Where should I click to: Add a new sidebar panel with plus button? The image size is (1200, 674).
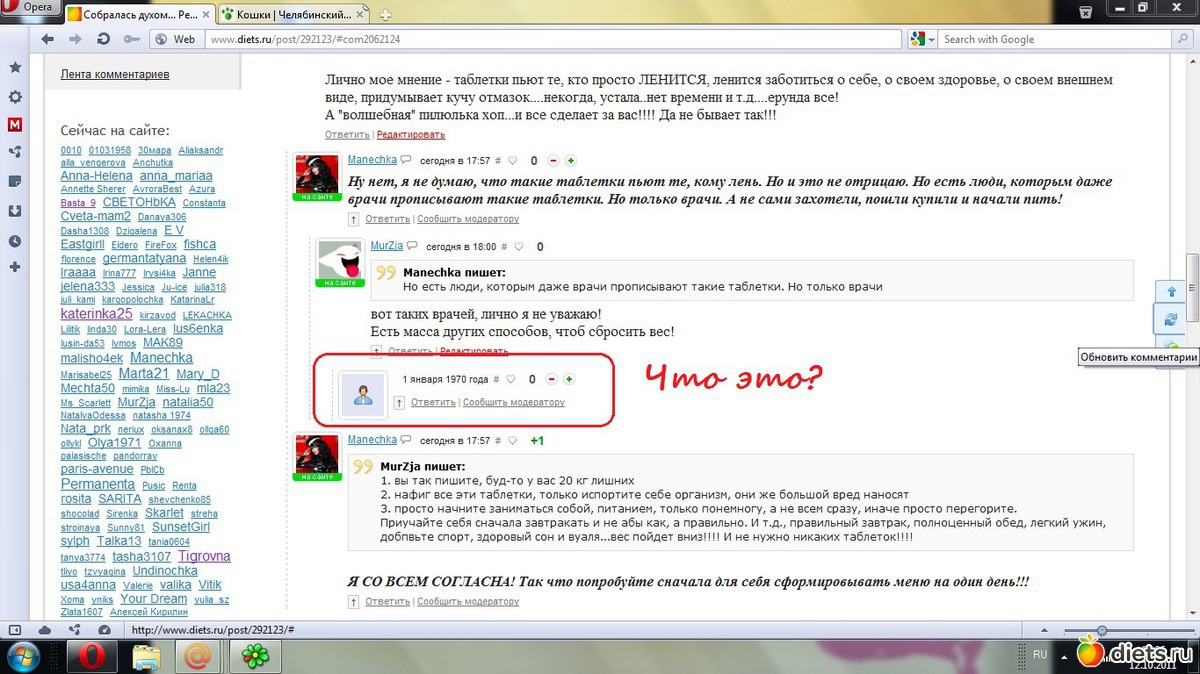pyautogui.click(x=15, y=268)
